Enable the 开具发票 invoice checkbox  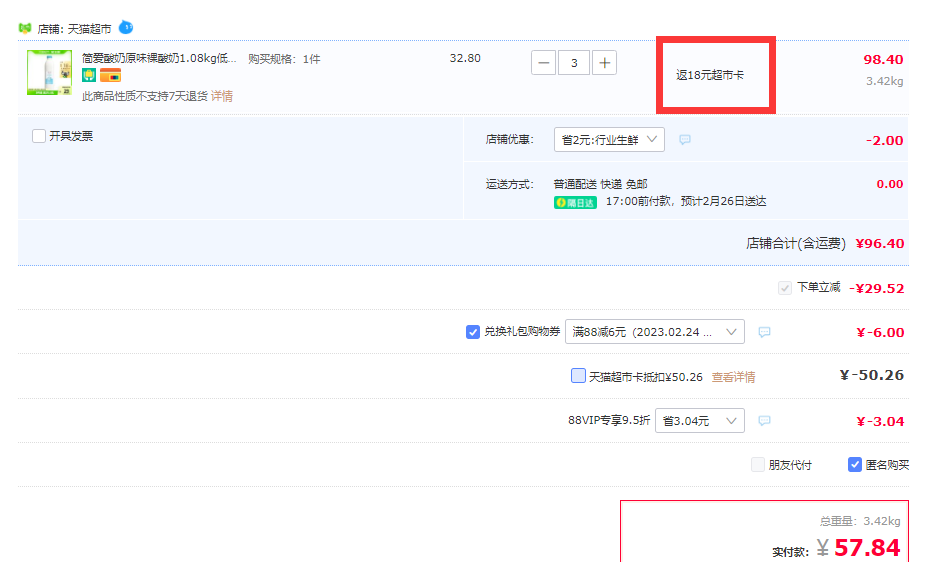[x=39, y=136]
